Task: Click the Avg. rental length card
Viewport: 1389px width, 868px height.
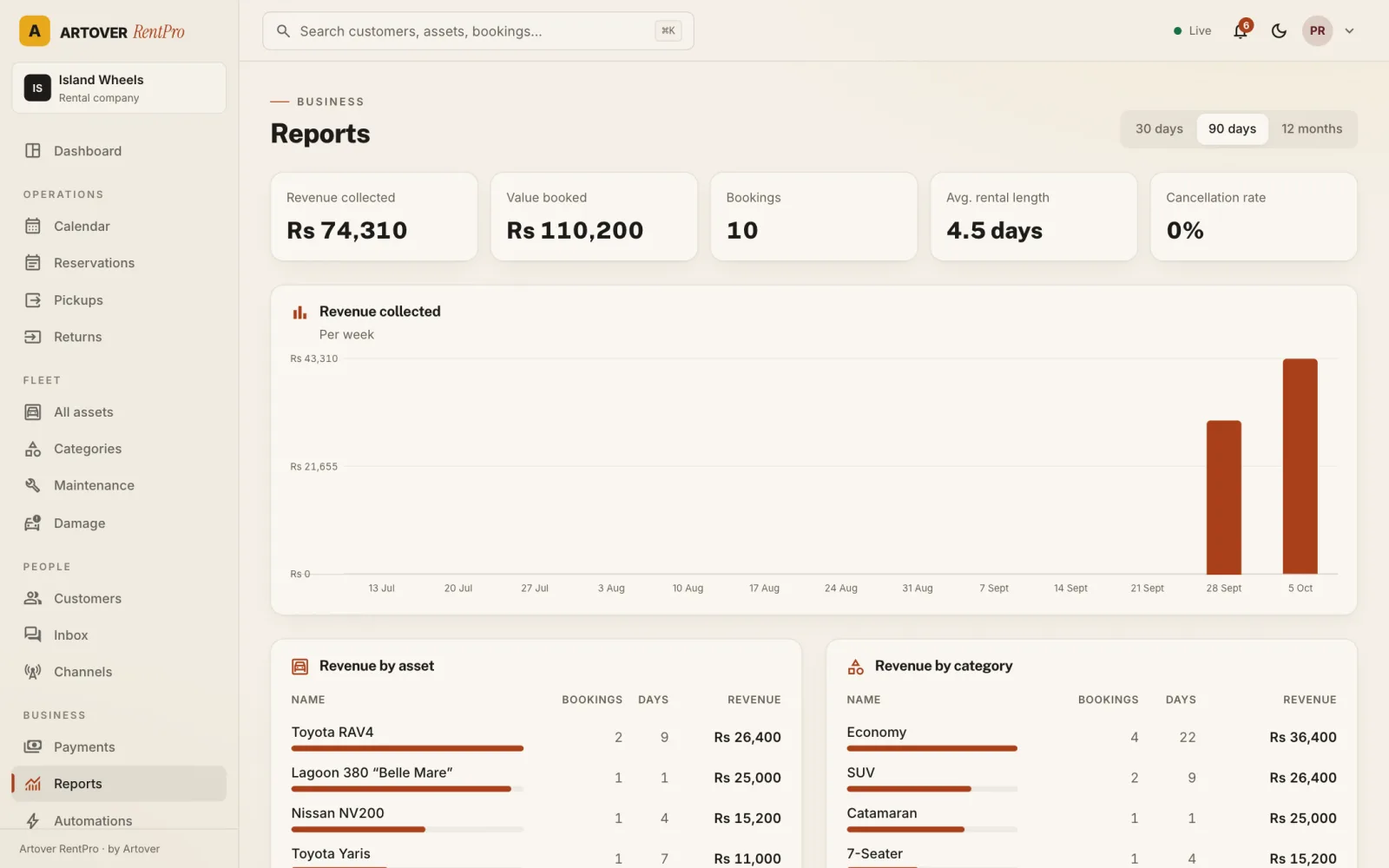Action: 1033,216
